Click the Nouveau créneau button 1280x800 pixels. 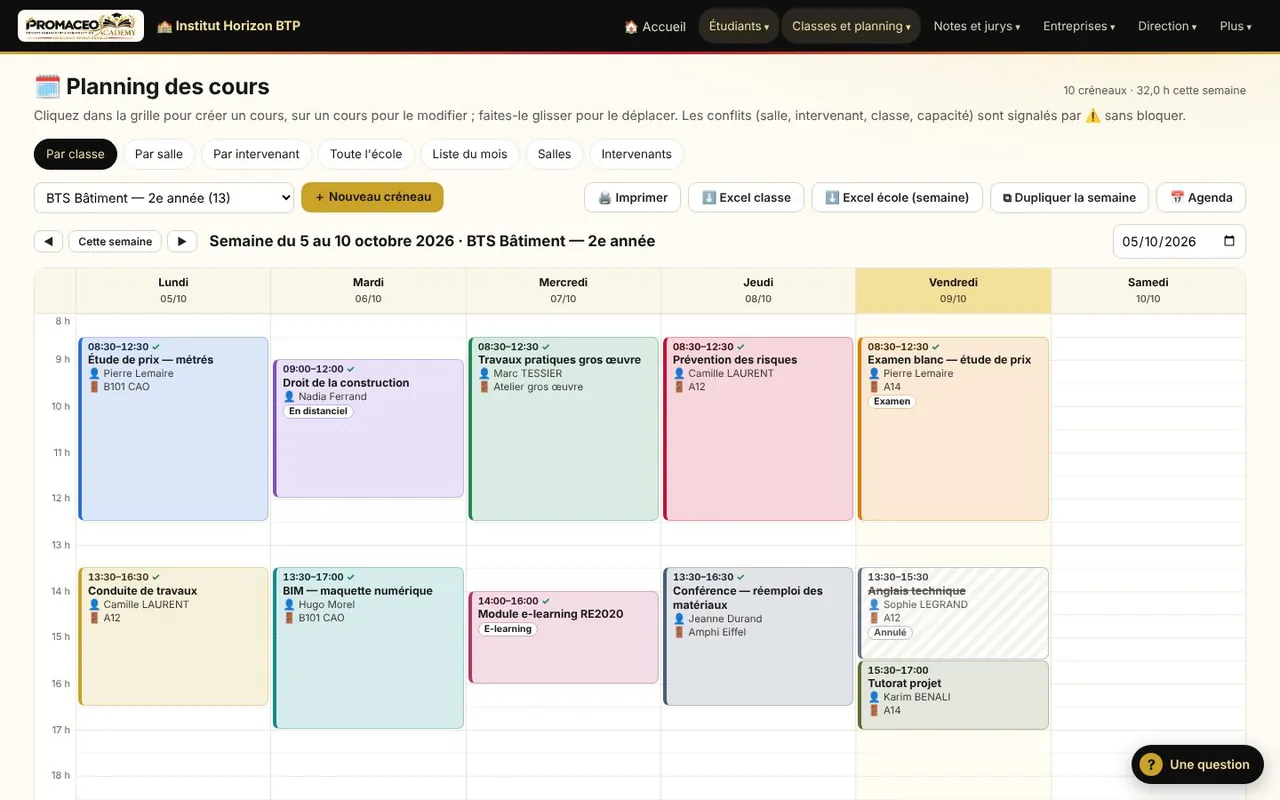(372, 197)
